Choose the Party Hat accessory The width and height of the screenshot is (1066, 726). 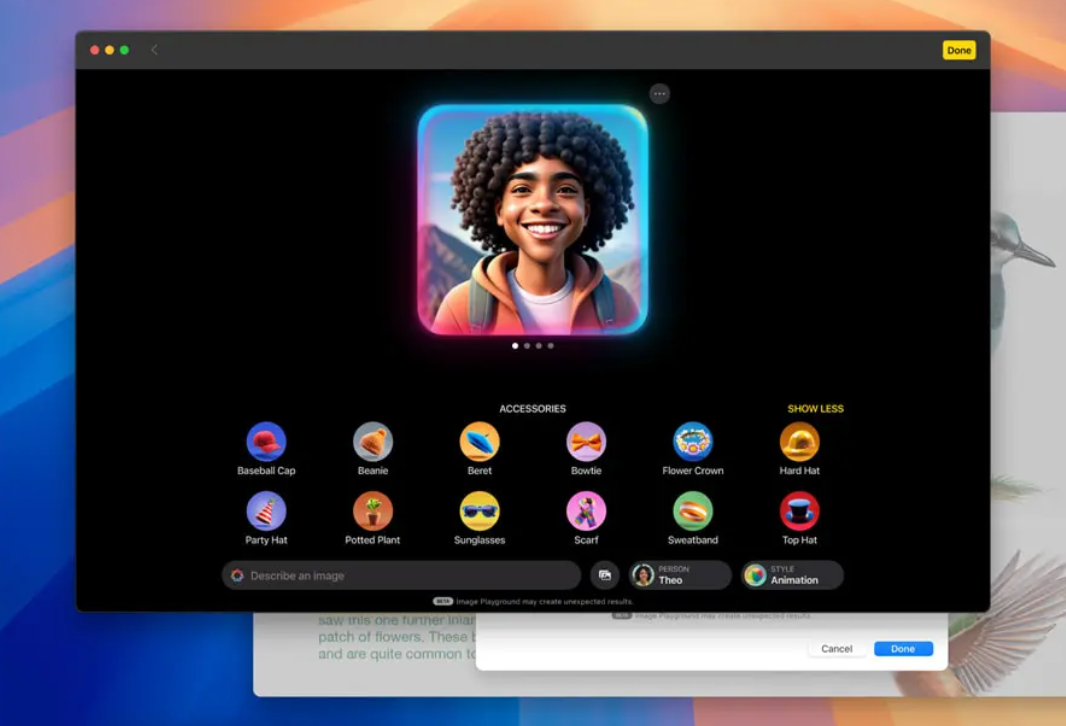pyautogui.click(x=266, y=511)
